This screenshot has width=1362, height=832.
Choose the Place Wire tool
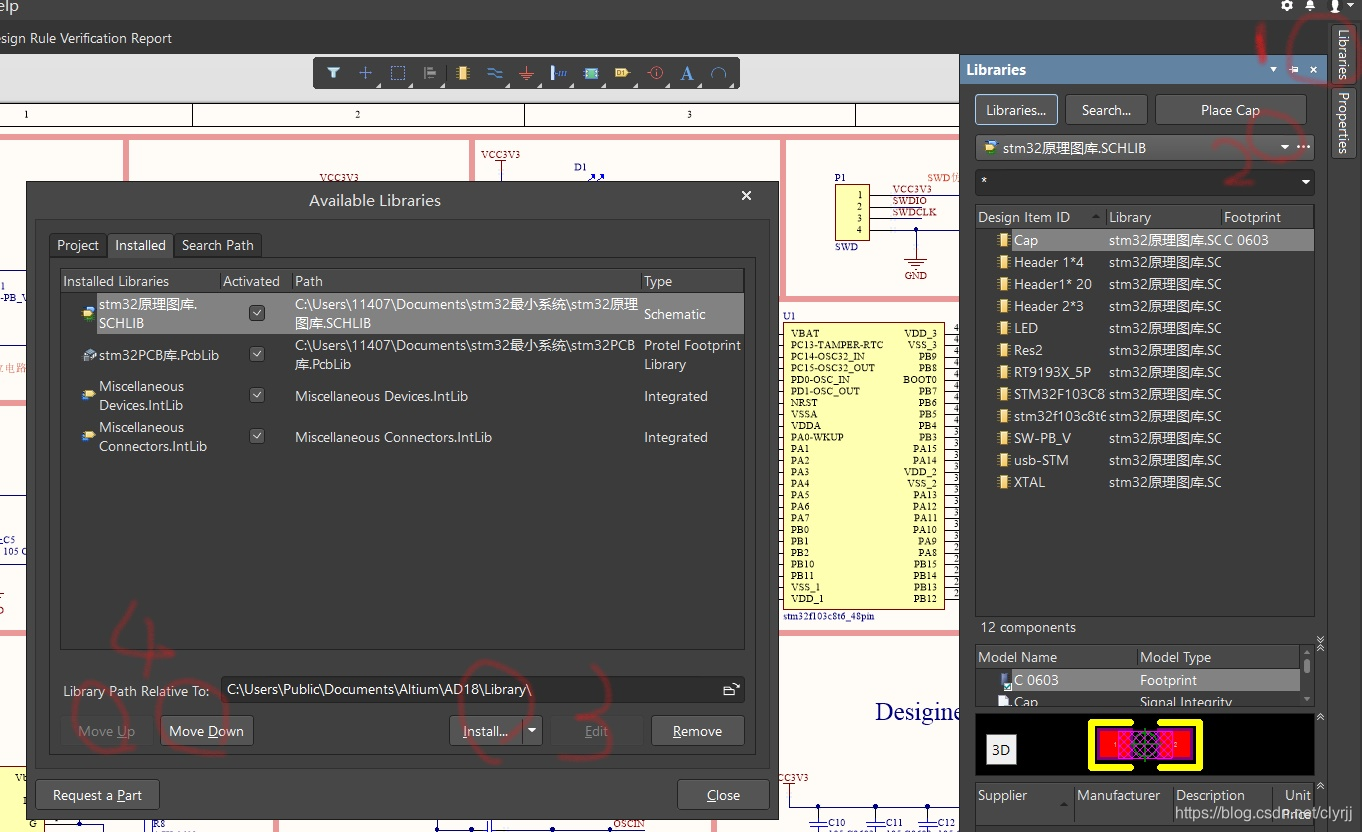494,73
